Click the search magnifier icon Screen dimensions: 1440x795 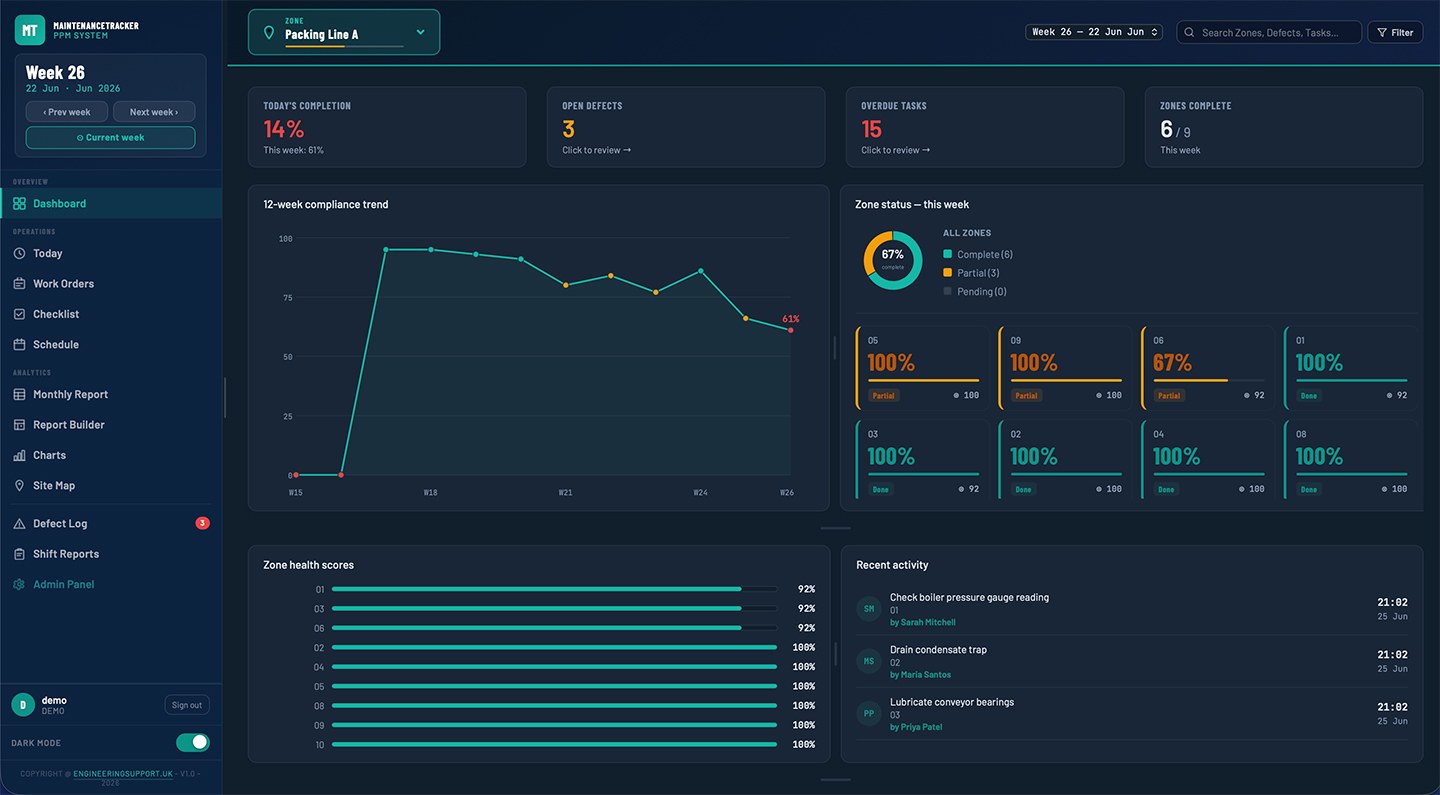coord(1190,33)
